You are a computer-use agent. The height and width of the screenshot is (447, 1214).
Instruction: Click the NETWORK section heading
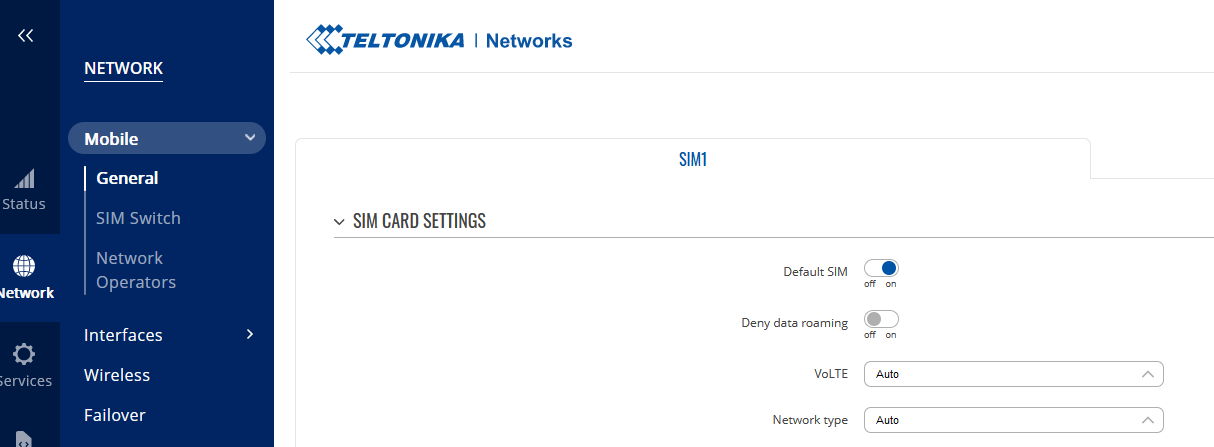123,68
